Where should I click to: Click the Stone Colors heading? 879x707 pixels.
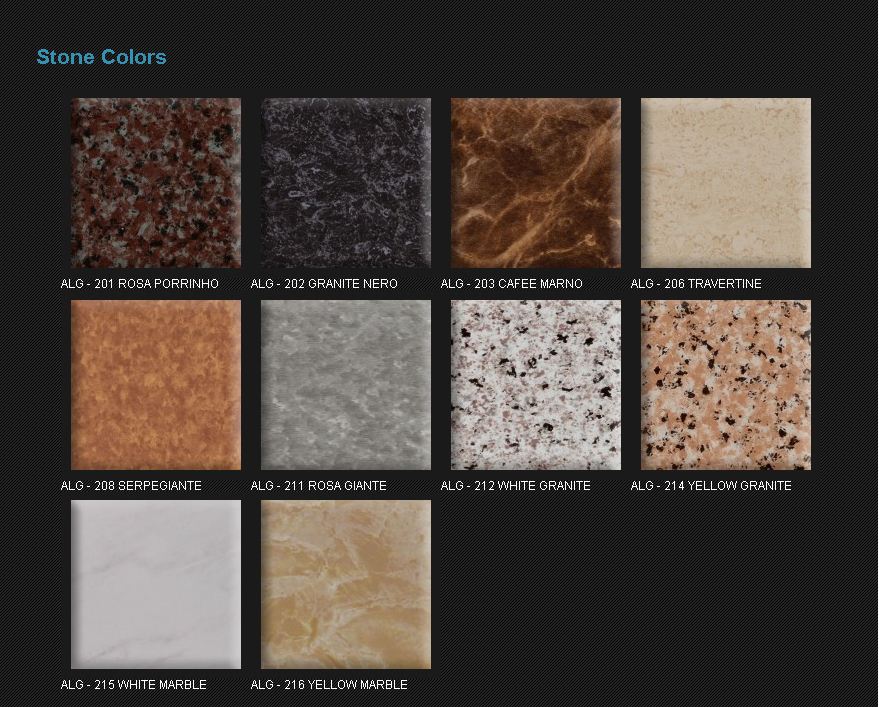(101, 57)
